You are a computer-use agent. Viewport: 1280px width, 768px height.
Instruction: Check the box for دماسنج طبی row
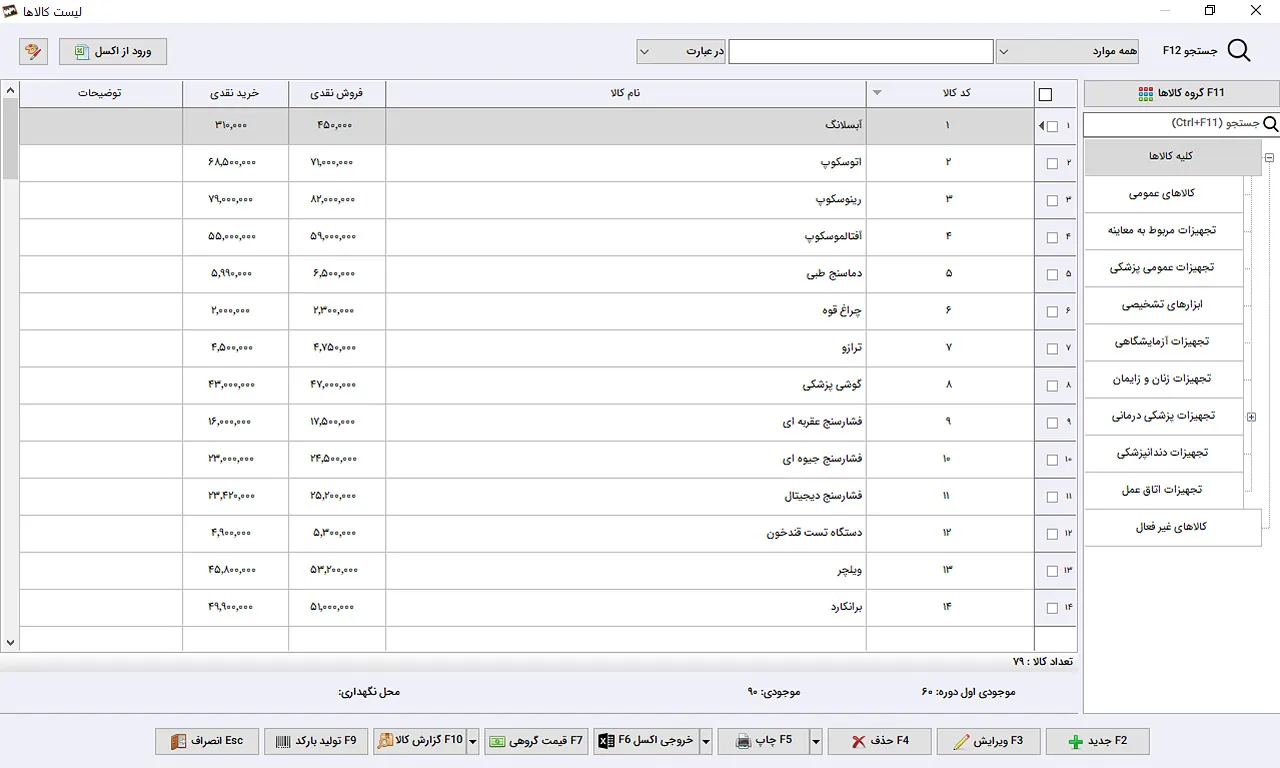(x=1052, y=275)
